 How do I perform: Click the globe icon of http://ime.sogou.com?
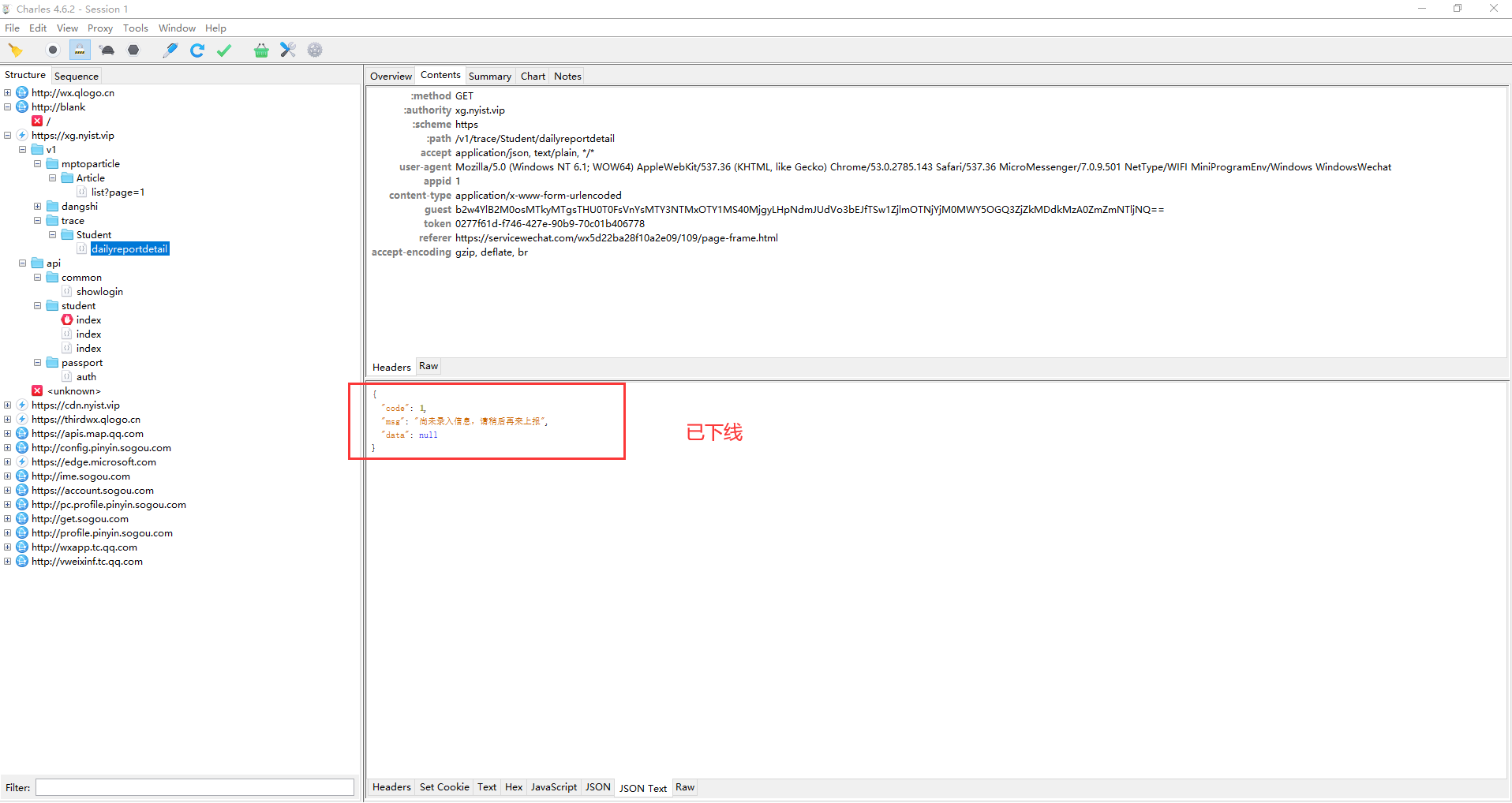[22, 476]
